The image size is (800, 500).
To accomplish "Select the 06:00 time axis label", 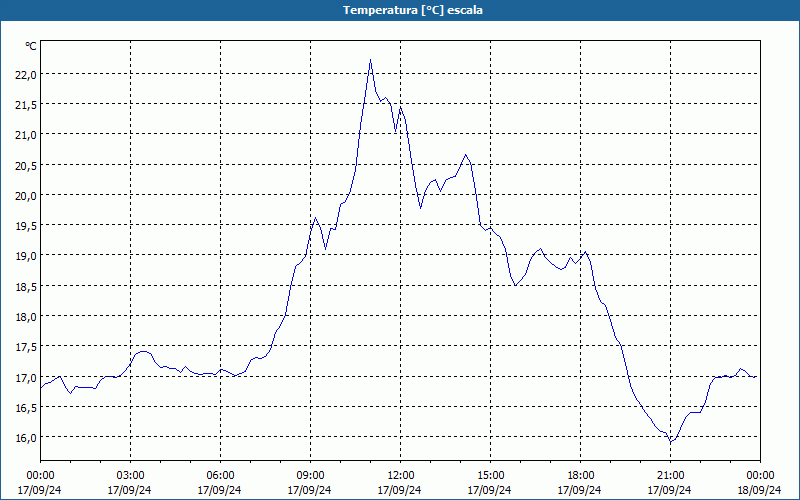I will point(220,476).
